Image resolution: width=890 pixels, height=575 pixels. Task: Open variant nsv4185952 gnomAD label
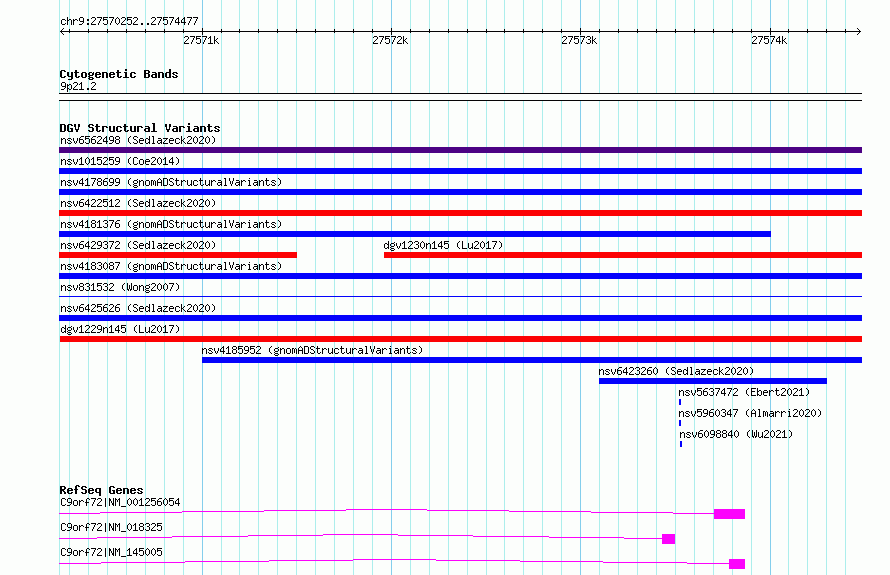tap(312, 350)
